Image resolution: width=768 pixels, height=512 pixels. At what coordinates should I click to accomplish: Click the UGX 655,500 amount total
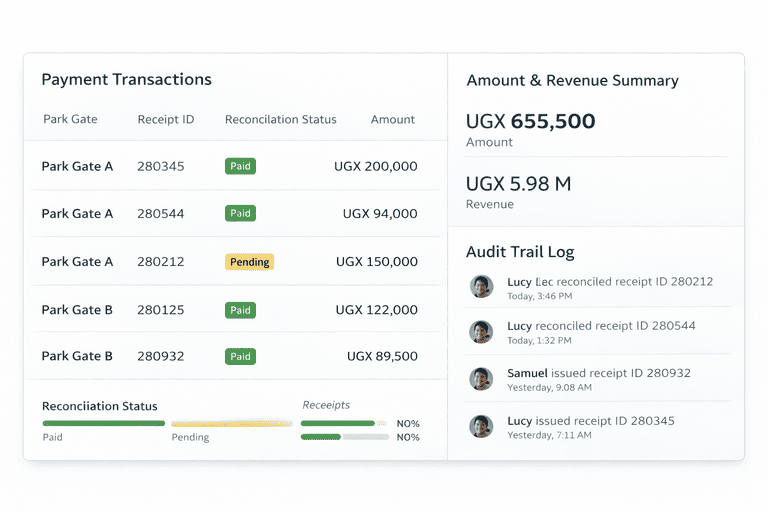[x=530, y=122]
